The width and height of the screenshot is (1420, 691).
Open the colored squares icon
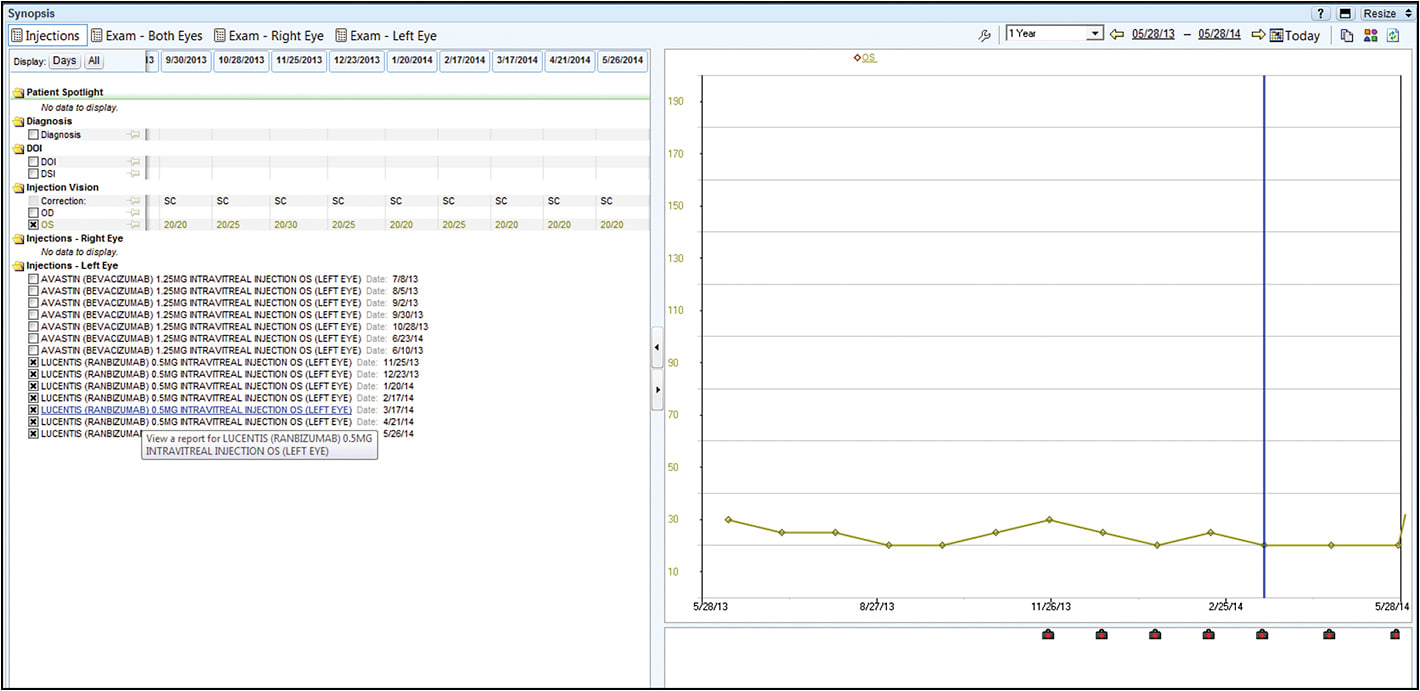(x=1371, y=35)
